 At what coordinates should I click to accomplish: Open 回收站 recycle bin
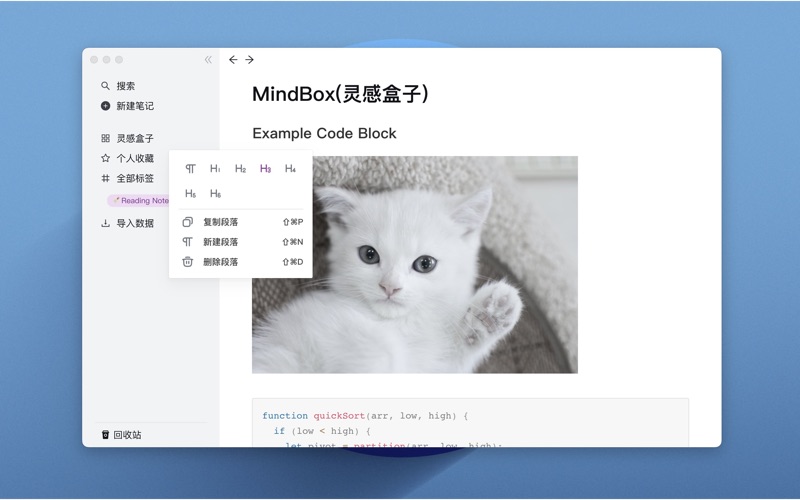[127, 435]
